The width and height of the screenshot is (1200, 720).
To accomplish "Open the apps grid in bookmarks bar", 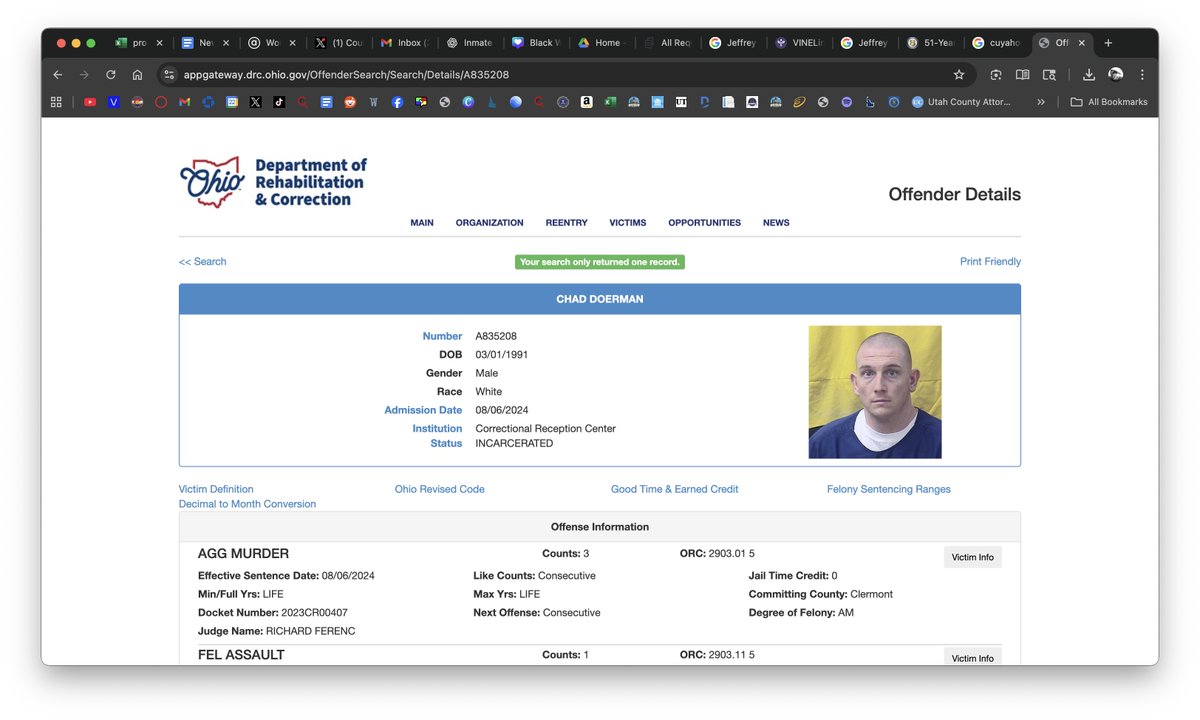I will 56,102.
